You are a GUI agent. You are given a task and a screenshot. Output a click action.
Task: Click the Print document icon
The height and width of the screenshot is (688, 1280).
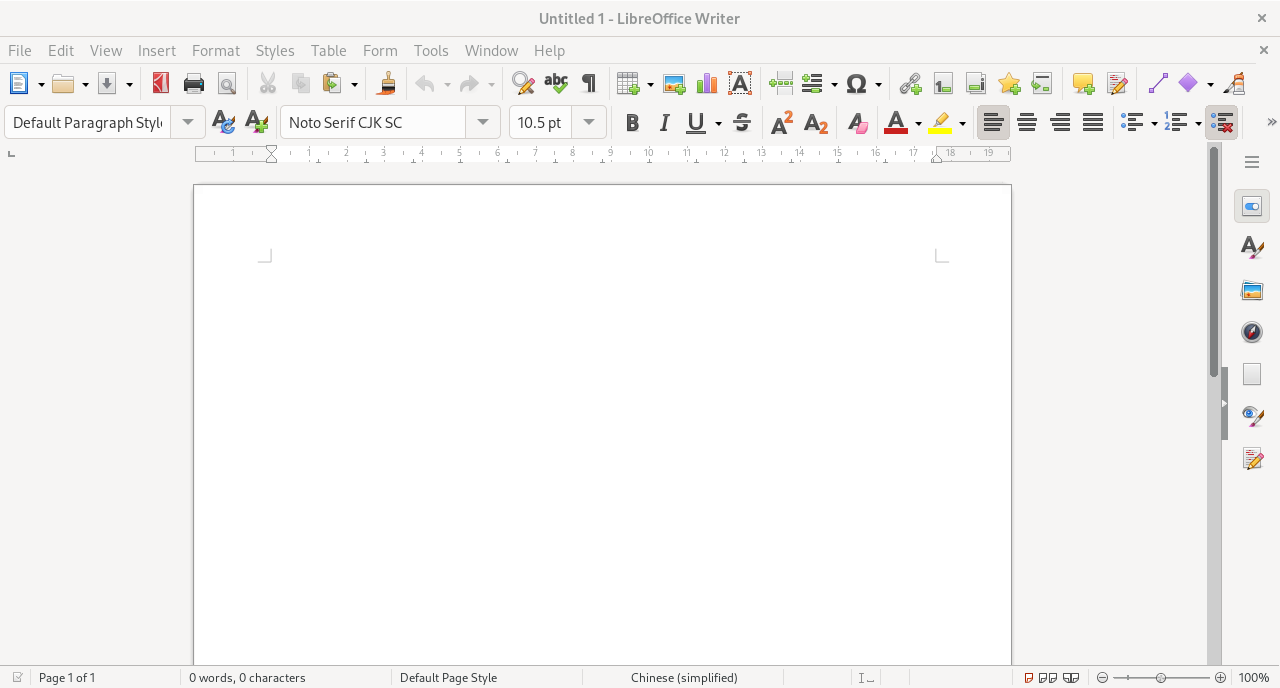coord(194,84)
